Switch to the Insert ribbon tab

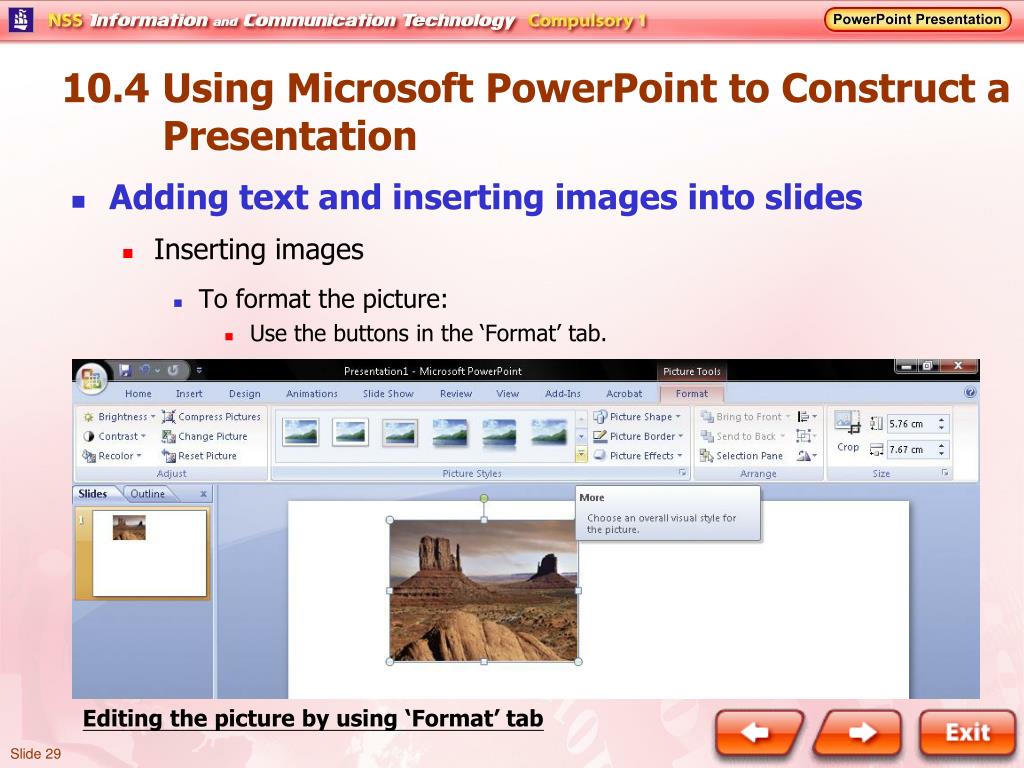[189, 394]
